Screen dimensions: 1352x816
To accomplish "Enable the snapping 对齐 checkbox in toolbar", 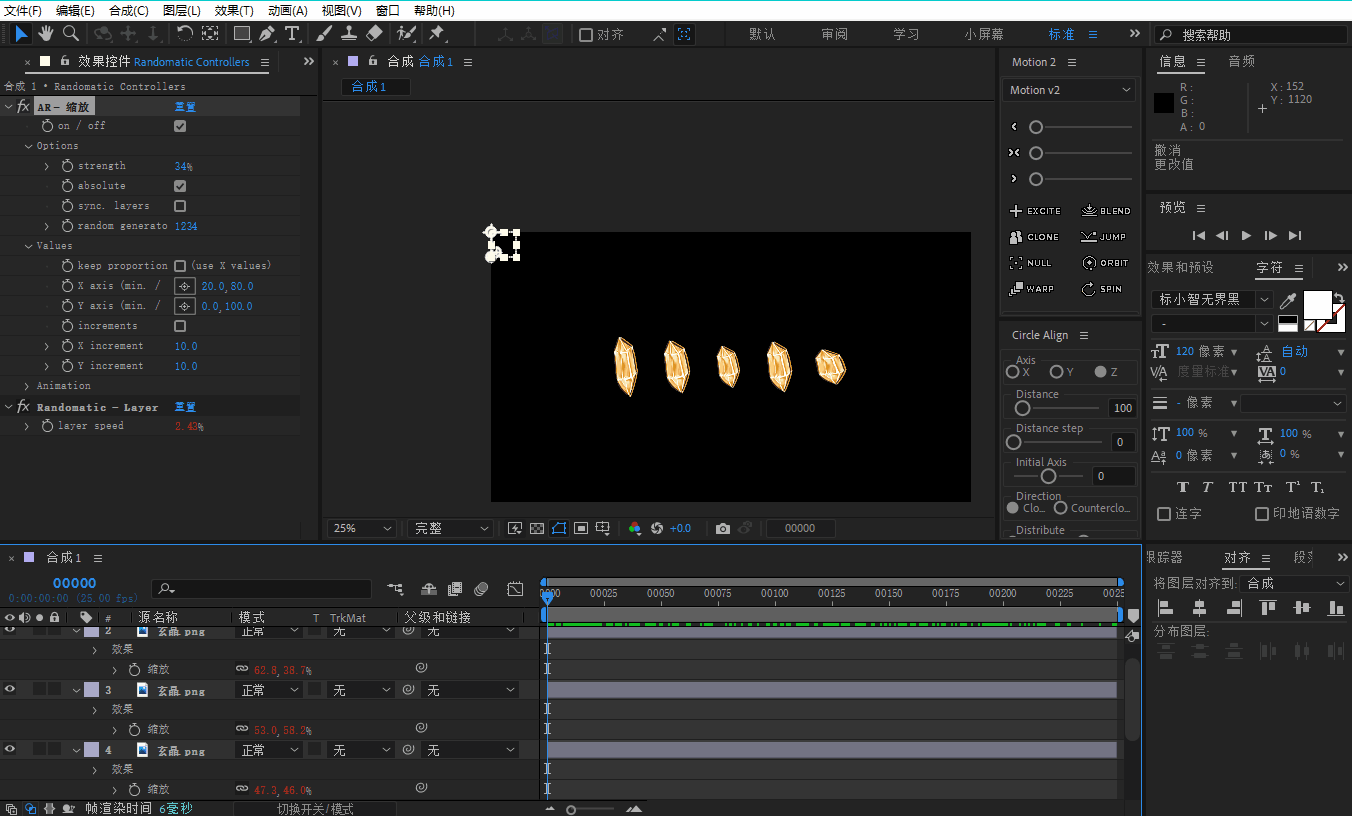I will coord(586,34).
